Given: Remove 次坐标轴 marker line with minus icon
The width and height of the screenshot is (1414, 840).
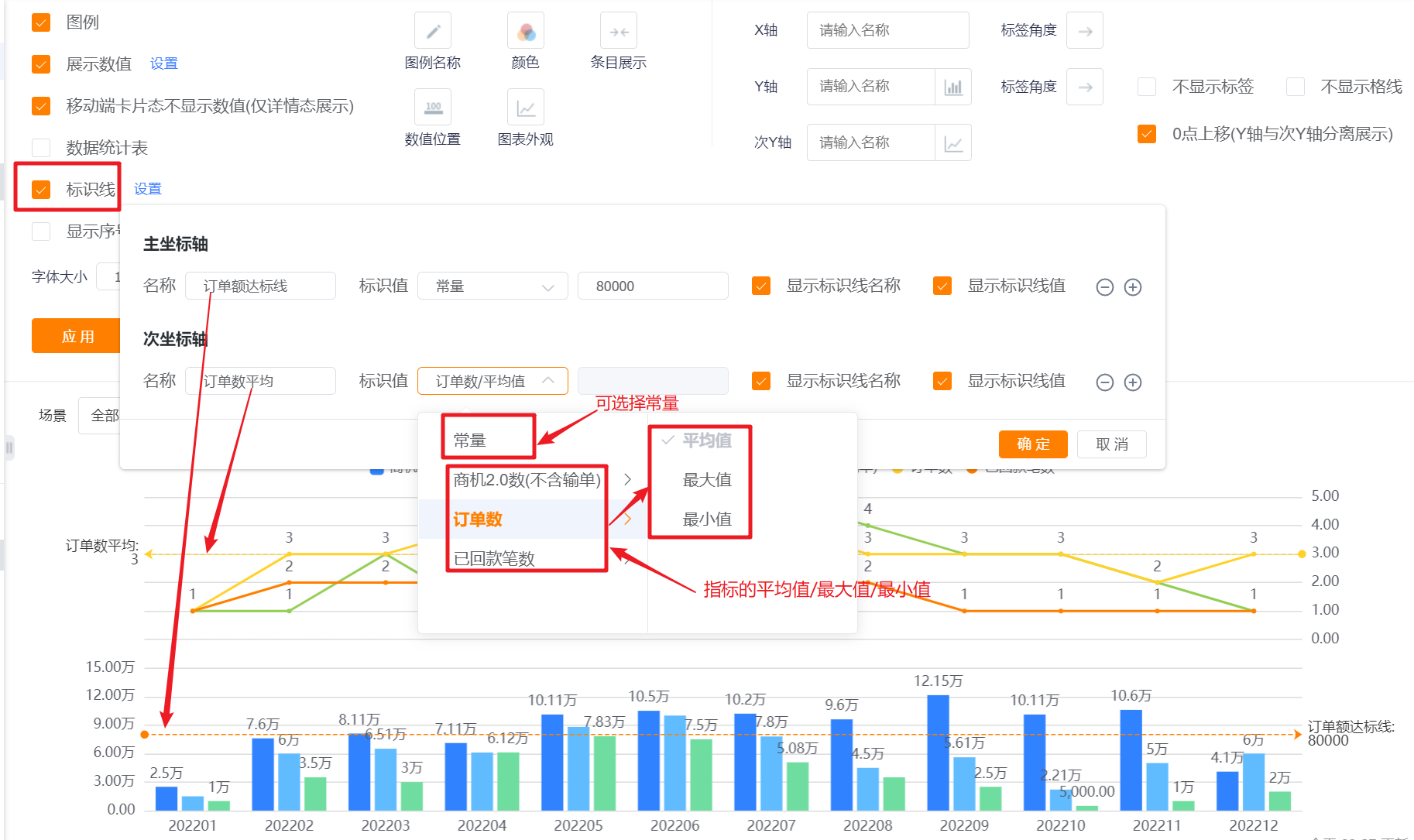Looking at the screenshot, I should coord(1105,382).
